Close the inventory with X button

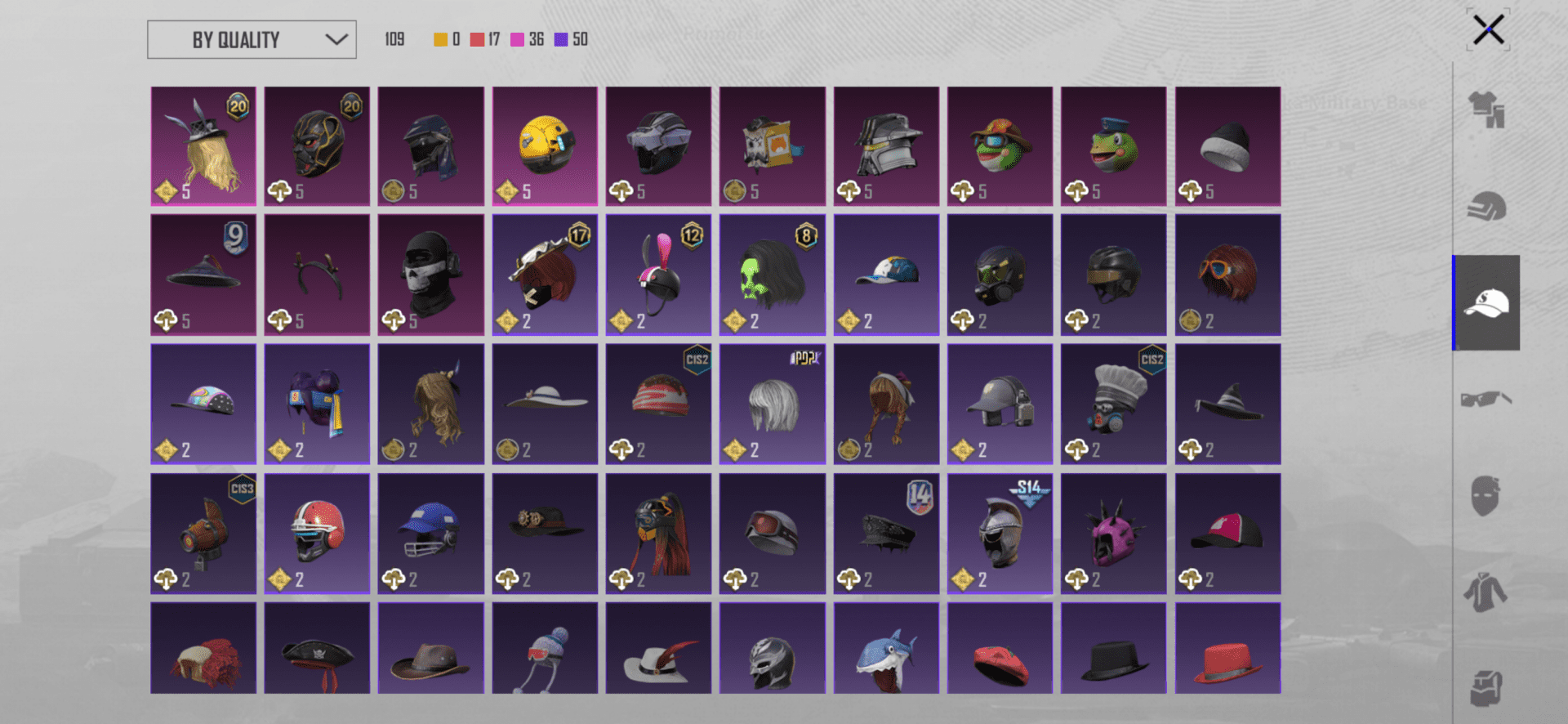pyautogui.click(x=1488, y=30)
